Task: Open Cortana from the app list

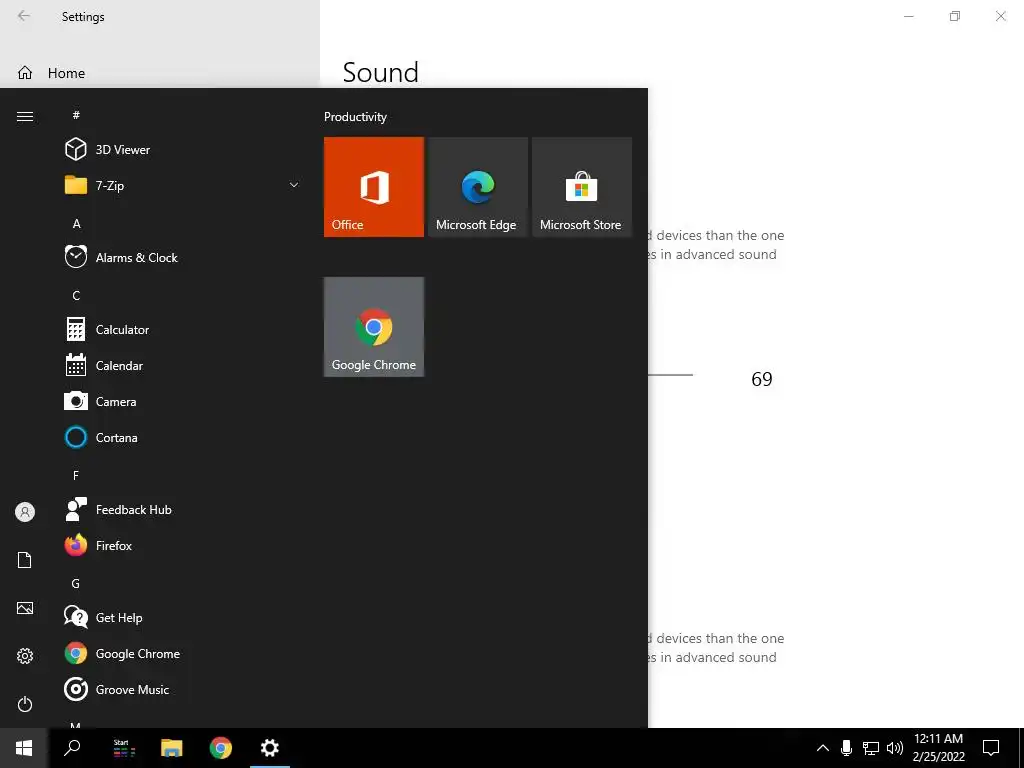Action: click(x=182, y=438)
